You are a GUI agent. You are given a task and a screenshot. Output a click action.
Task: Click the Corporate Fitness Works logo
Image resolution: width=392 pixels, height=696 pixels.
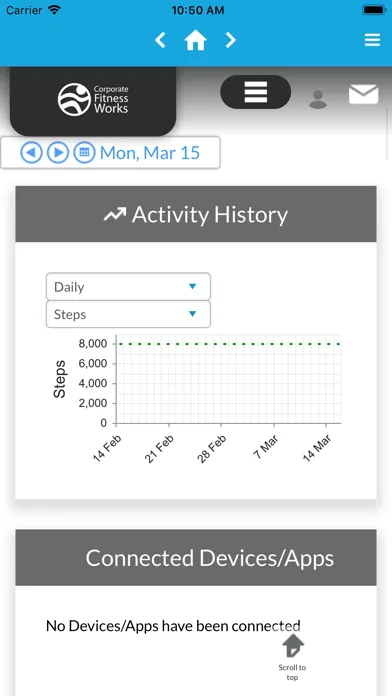[93, 99]
